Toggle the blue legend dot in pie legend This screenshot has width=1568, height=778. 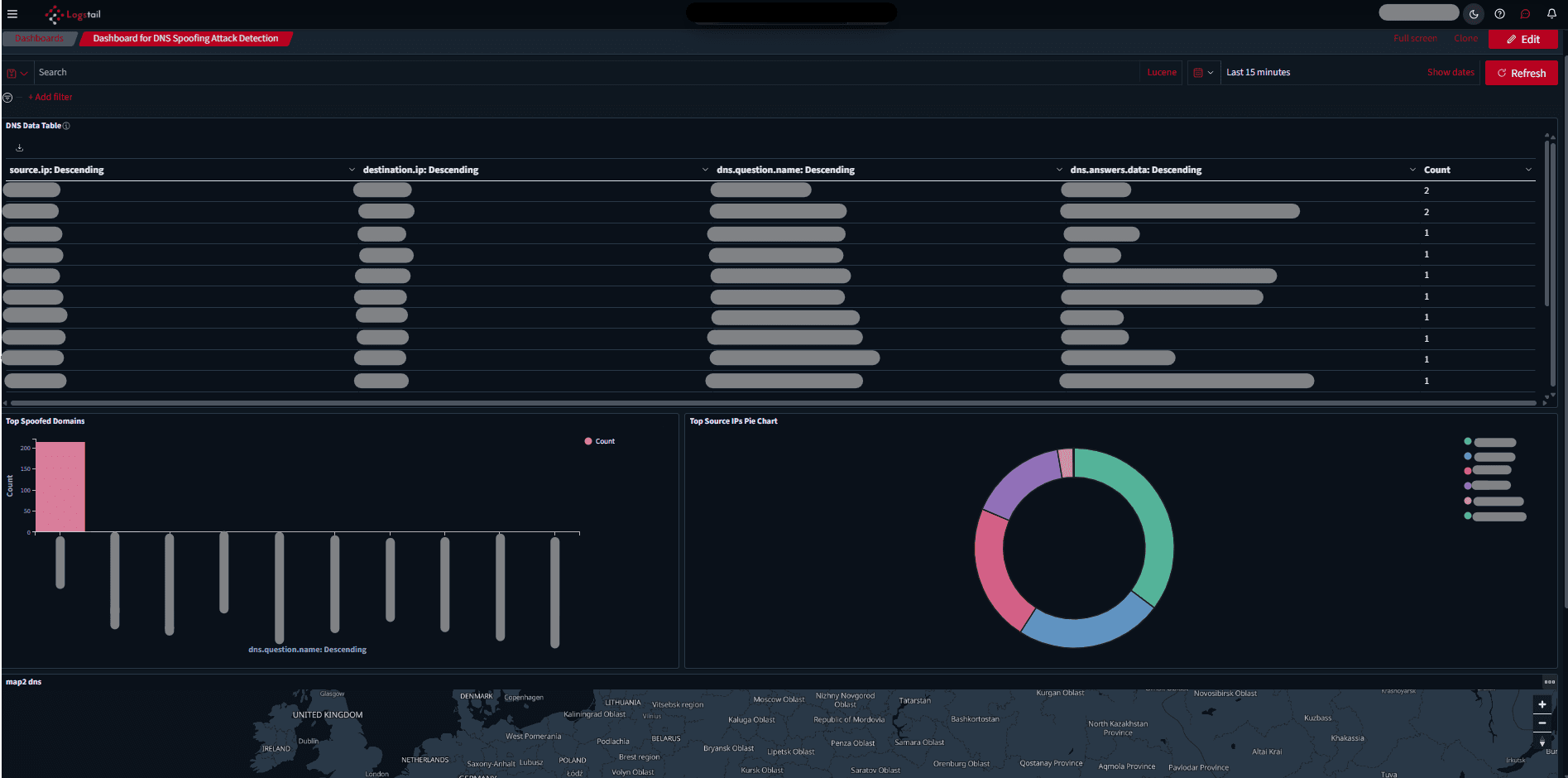[x=1468, y=456]
